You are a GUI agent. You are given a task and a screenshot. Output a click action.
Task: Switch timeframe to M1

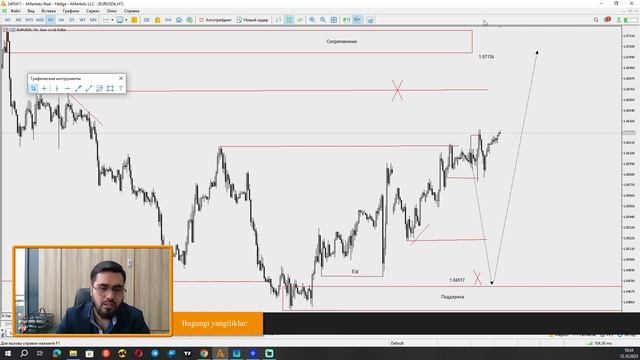click(x=8, y=20)
